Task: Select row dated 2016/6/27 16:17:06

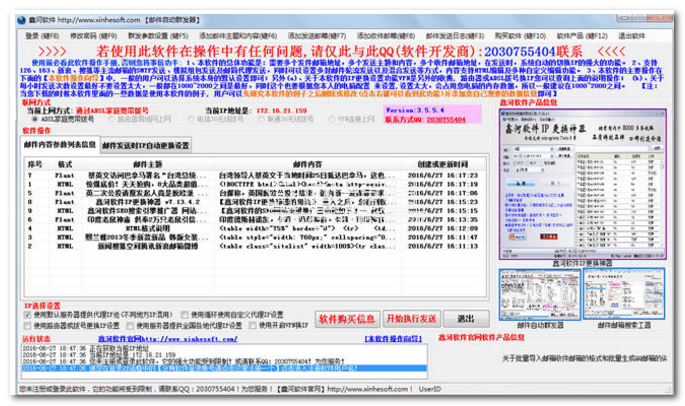Action: pos(256,193)
